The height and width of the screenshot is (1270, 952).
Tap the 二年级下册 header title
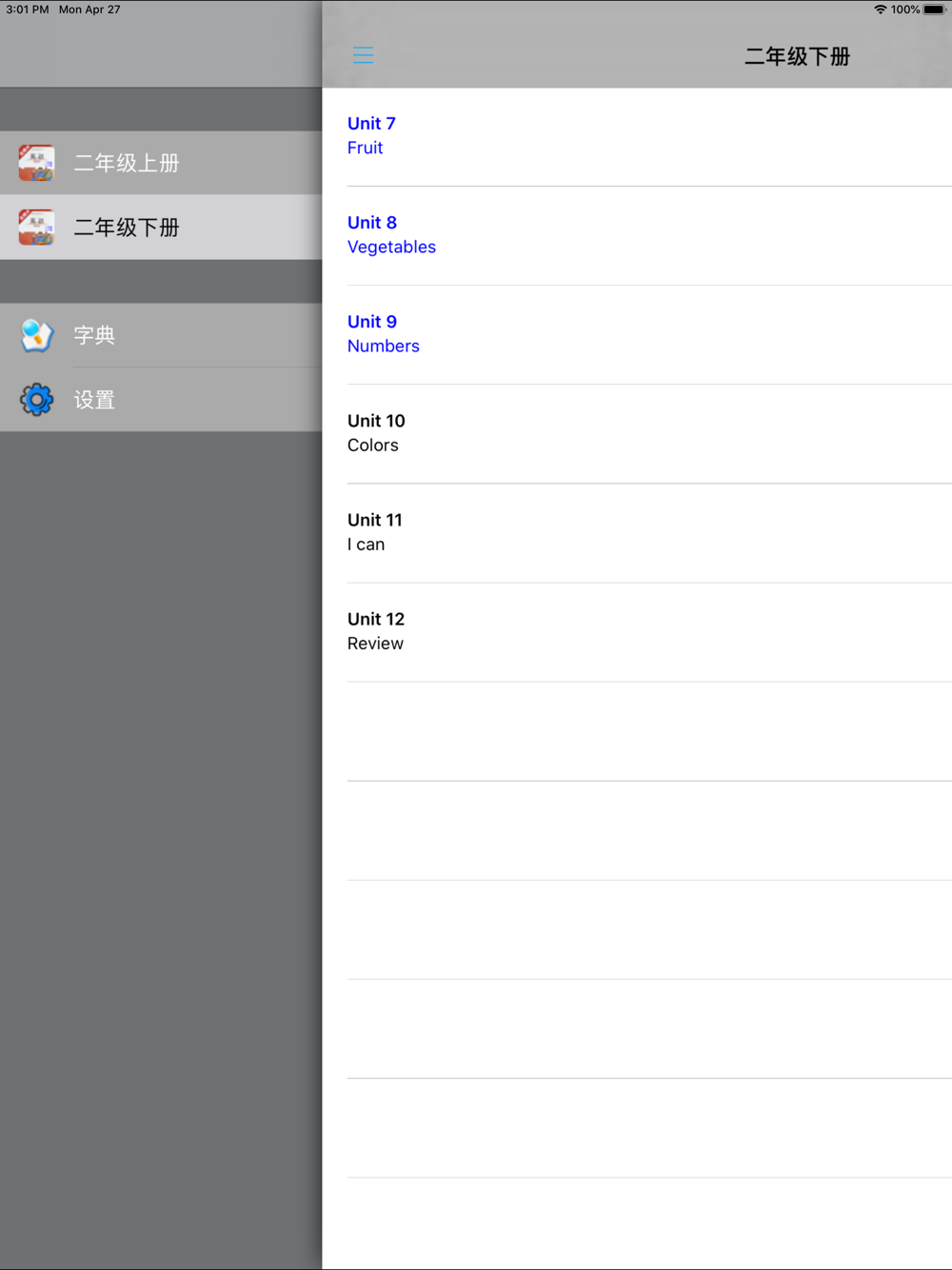[x=797, y=56]
